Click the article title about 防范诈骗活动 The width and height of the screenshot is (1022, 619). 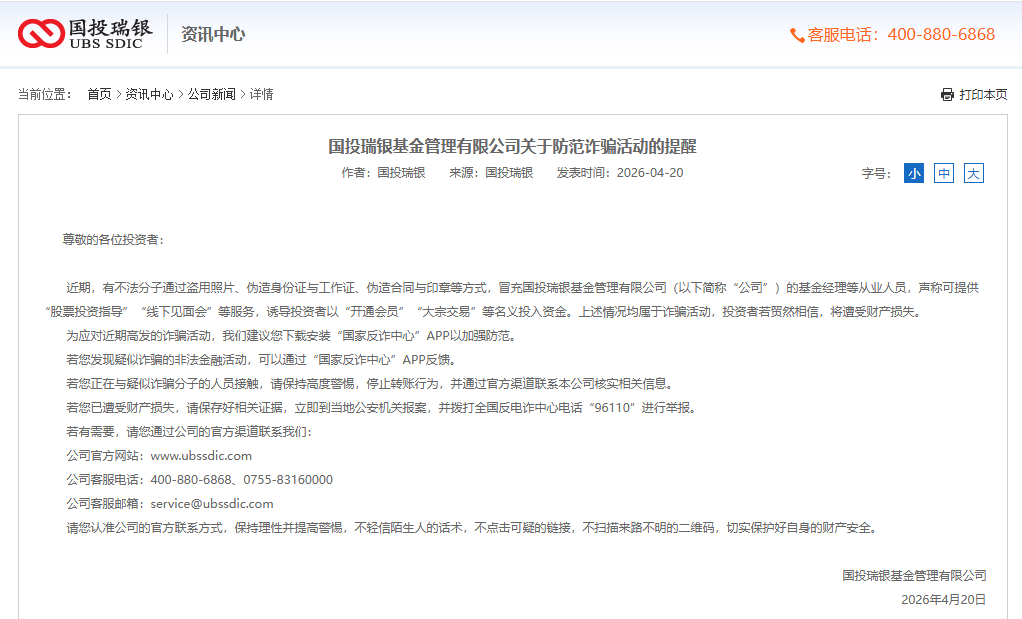pos(512,147)
